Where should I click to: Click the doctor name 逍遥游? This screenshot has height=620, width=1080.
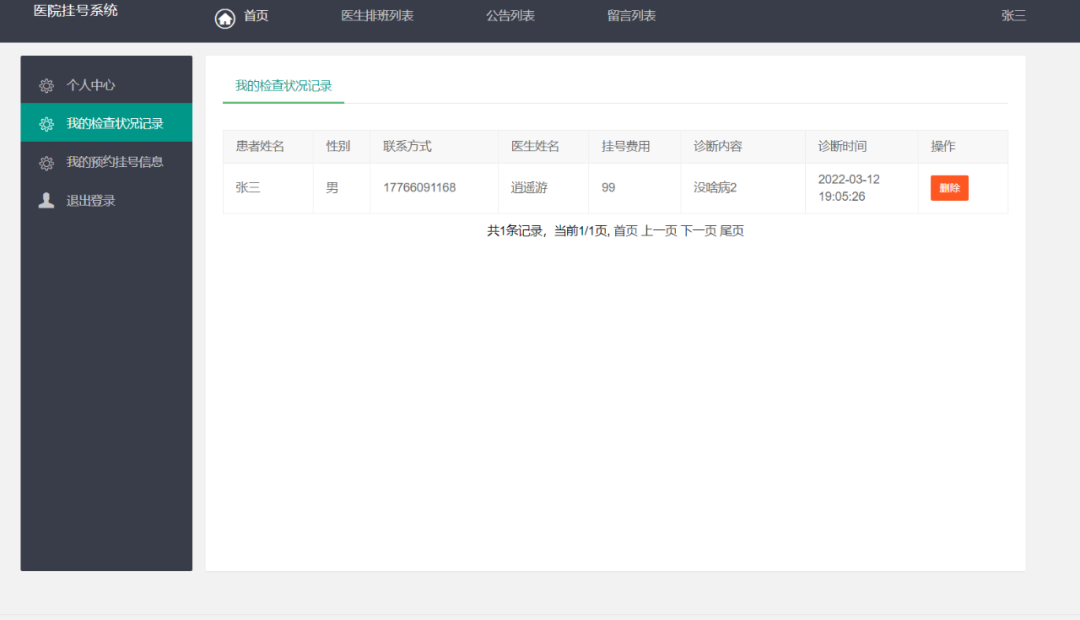[529, 187]
